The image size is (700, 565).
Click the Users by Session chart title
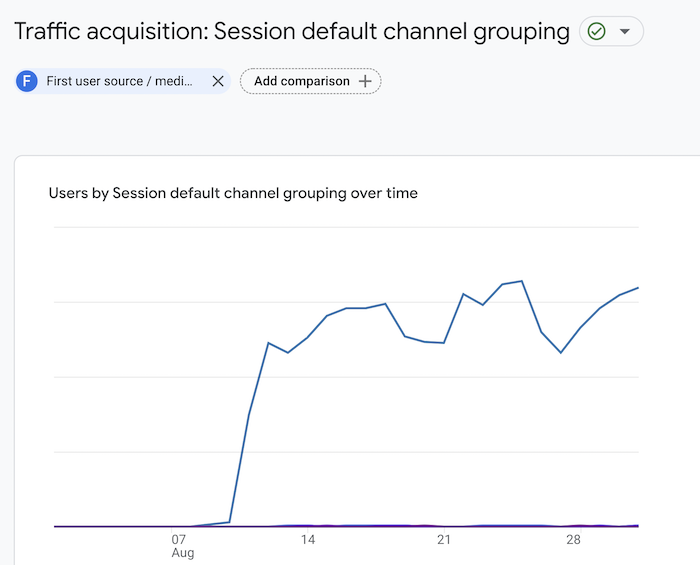click(233, 193)
